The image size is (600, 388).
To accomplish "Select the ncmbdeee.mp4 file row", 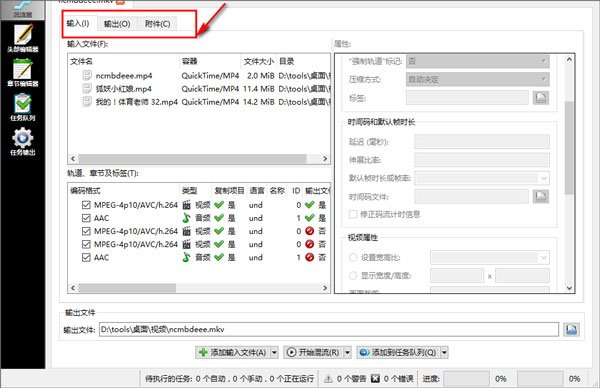I will (199, 75).
